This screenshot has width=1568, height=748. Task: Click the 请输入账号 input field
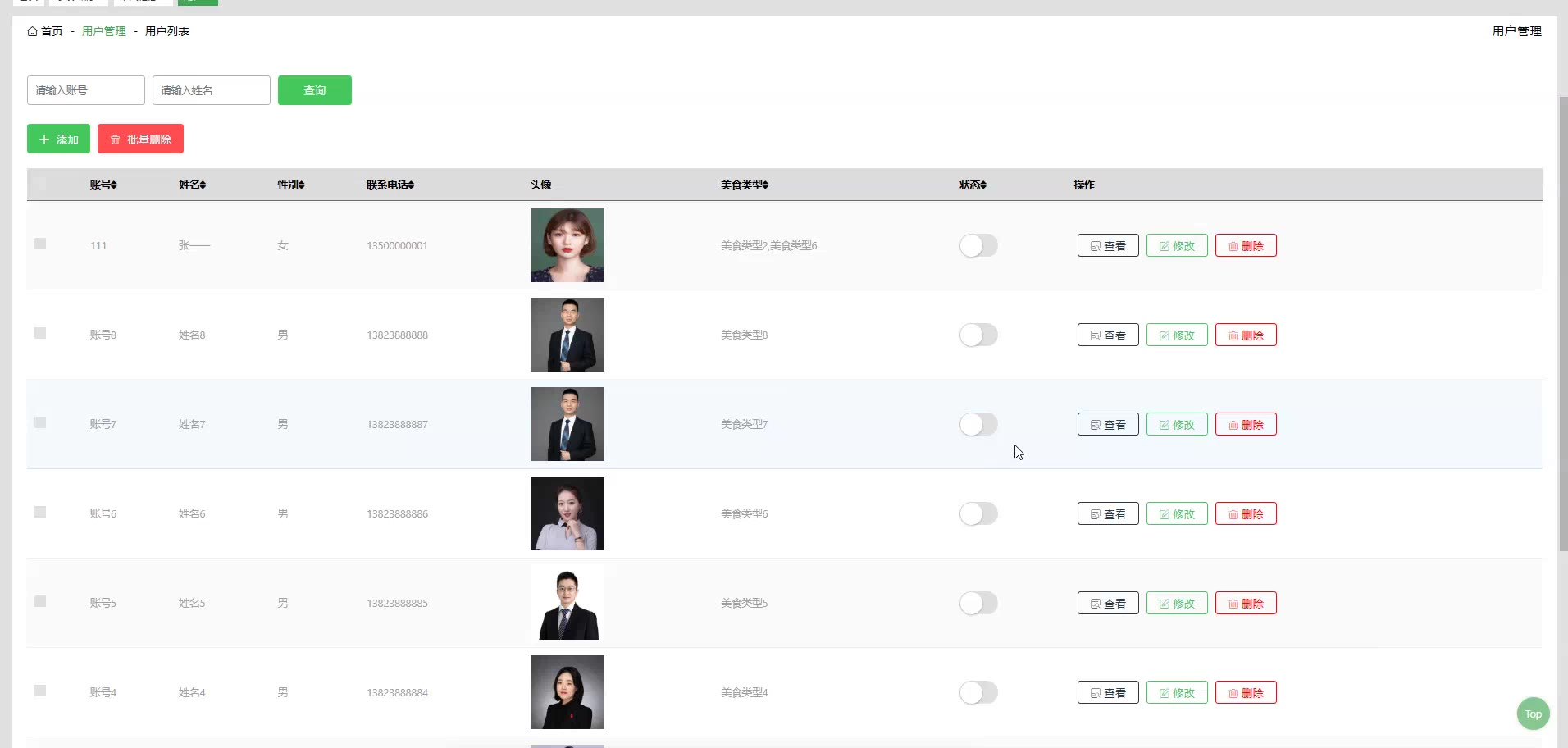point(86,90)
